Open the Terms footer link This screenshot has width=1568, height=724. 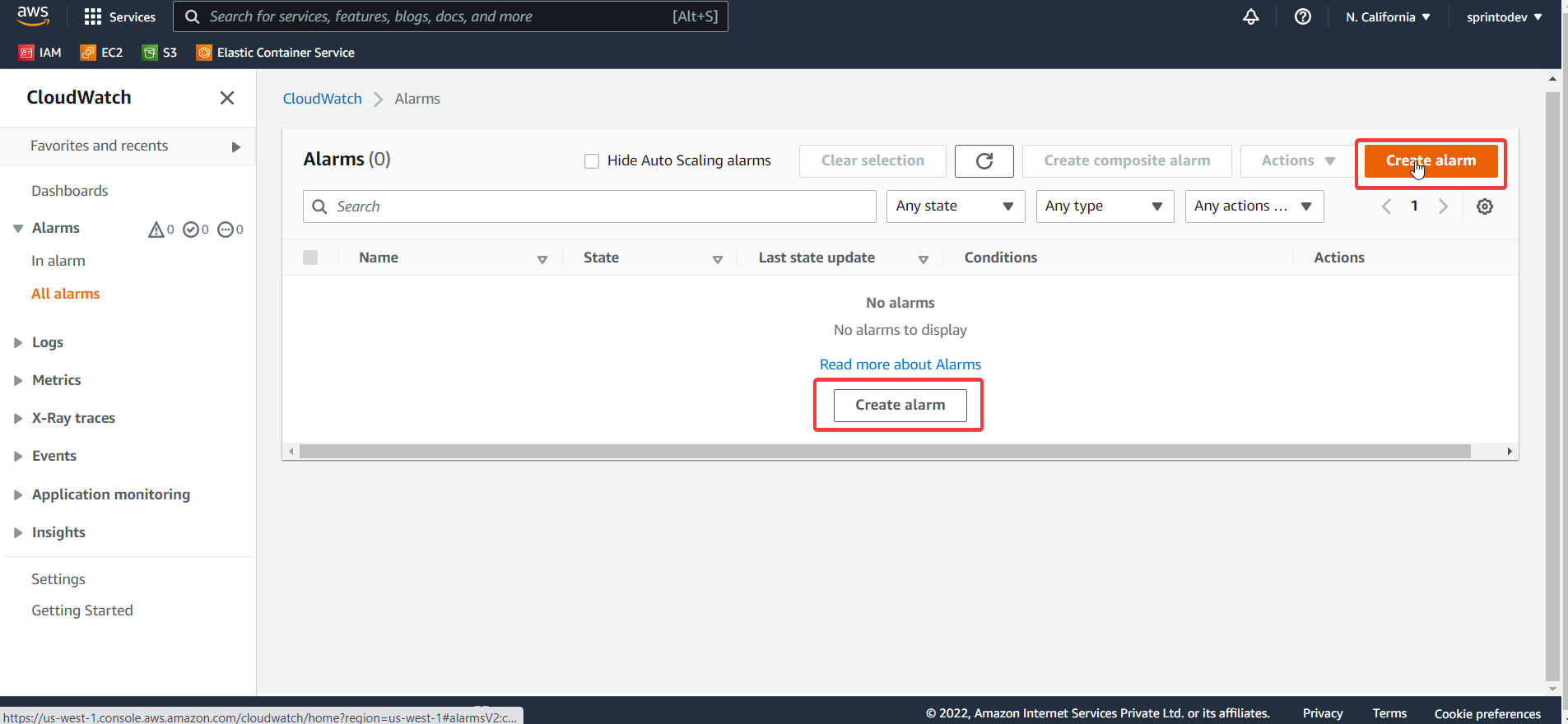(1389, 713)
